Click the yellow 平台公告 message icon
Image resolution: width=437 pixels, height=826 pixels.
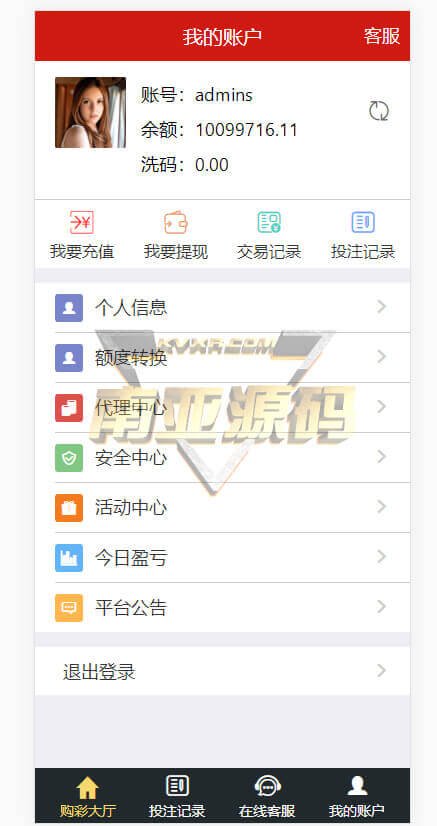69,608
